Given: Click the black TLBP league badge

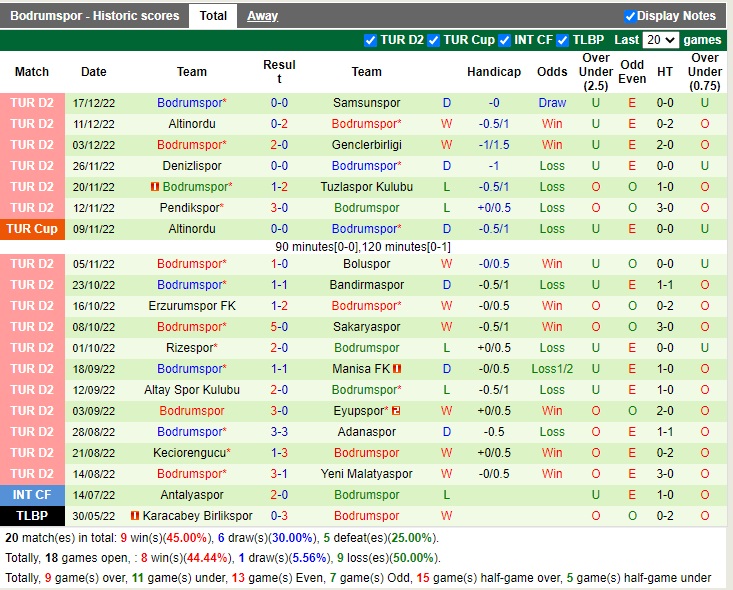Looking at the screenshot, I should 32,516.
